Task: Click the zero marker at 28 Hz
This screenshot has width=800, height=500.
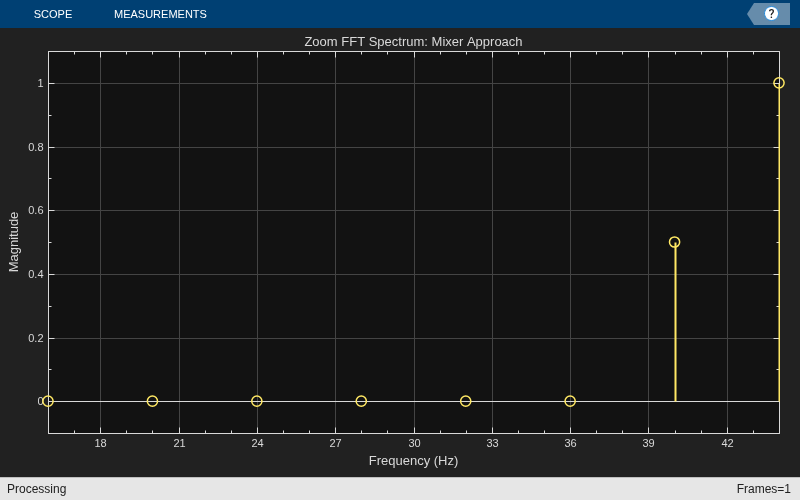Action: pyautogui.click(x=361, y=401)
